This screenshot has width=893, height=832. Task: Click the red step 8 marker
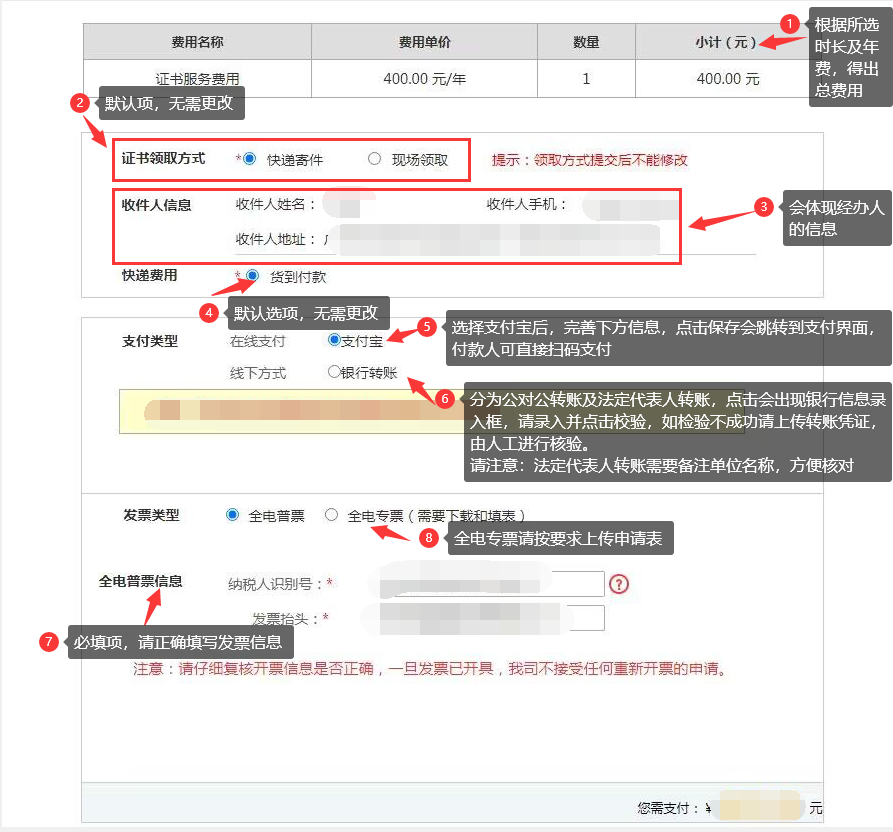point(429,538)
